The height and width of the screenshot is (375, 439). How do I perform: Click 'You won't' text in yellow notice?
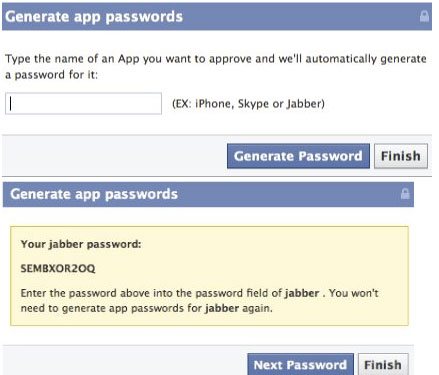[354, 293]
